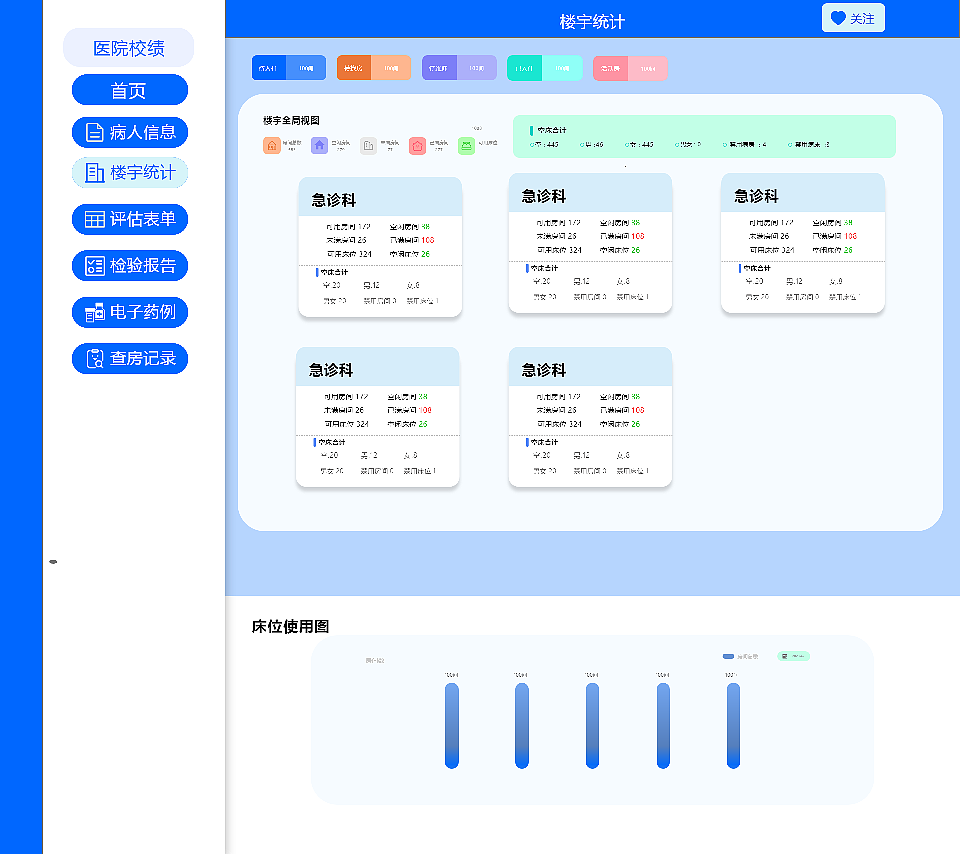Screen dimensions: 960x854
Task: Click the 首页 button in the sidebar
Action: pos(130,89)
